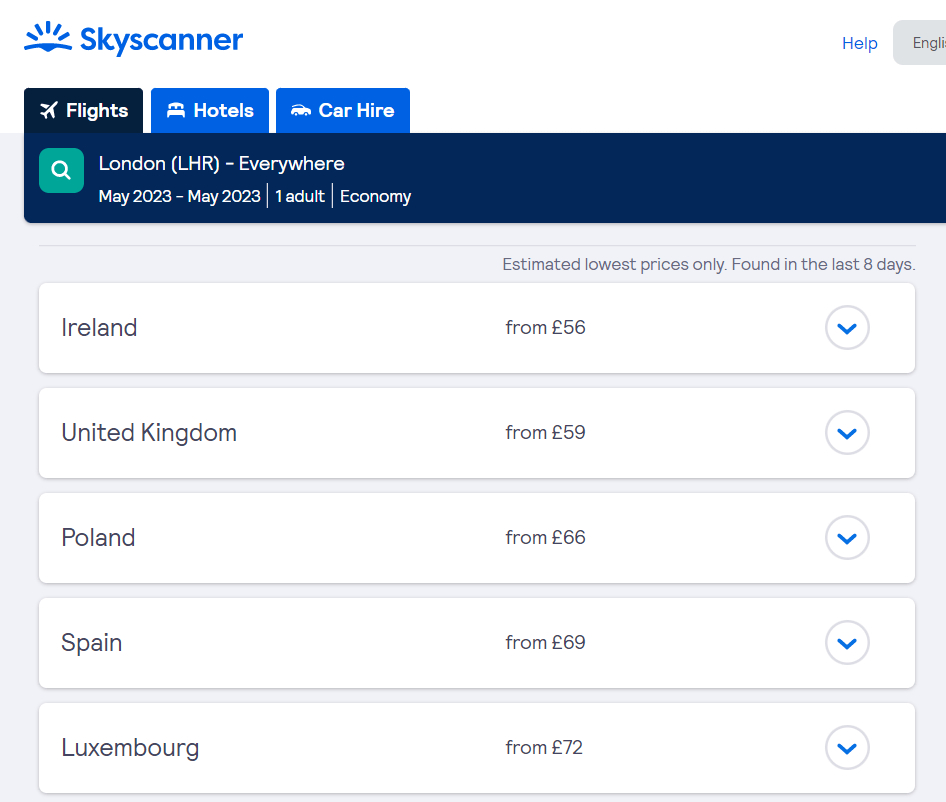
Task: Select the airplane icon on Flights tab
Action: pyautogui.click(x=47, y=110)
